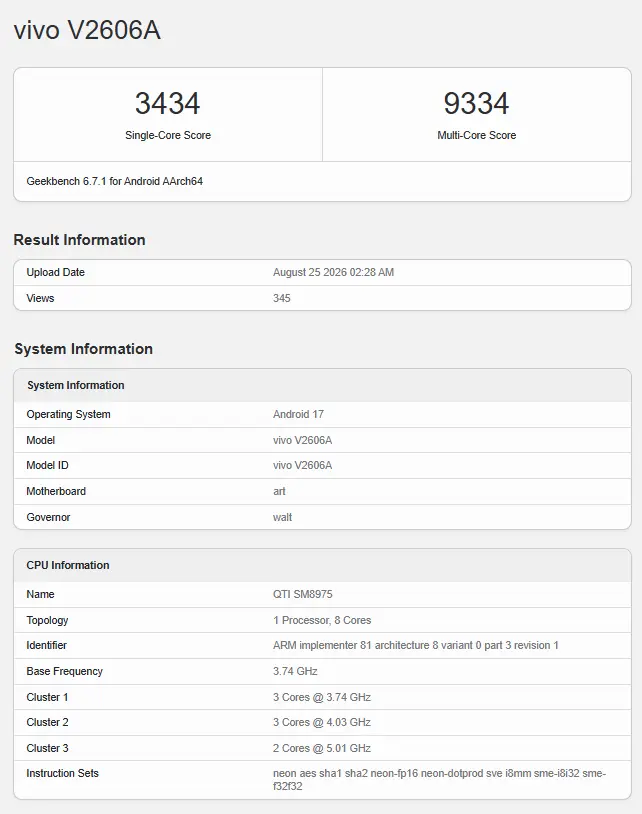The height and width of the screenshot is (814, 642).
Task: Select the multi-core score 9334
Action: click(476, 103)
